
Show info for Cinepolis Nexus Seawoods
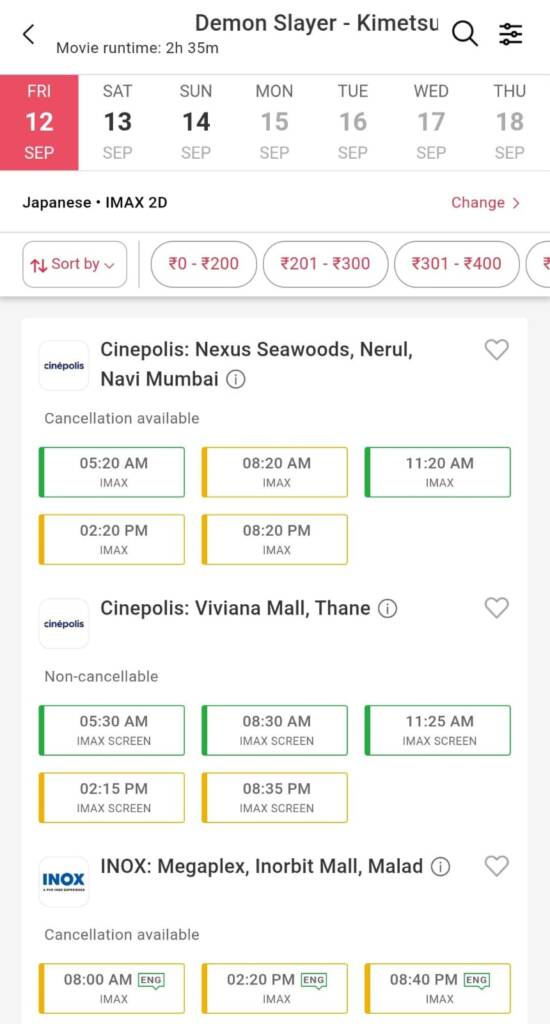tap(236, 379)
